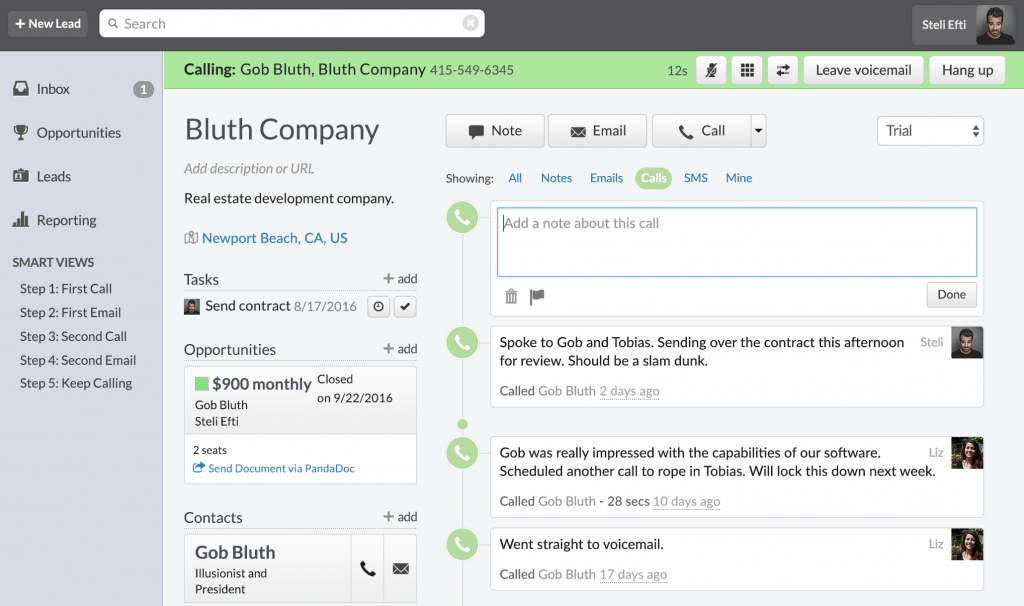Open Opportunities in the sidebar
Viewport: 1024px width, 606px height.
tap(78, 133)
